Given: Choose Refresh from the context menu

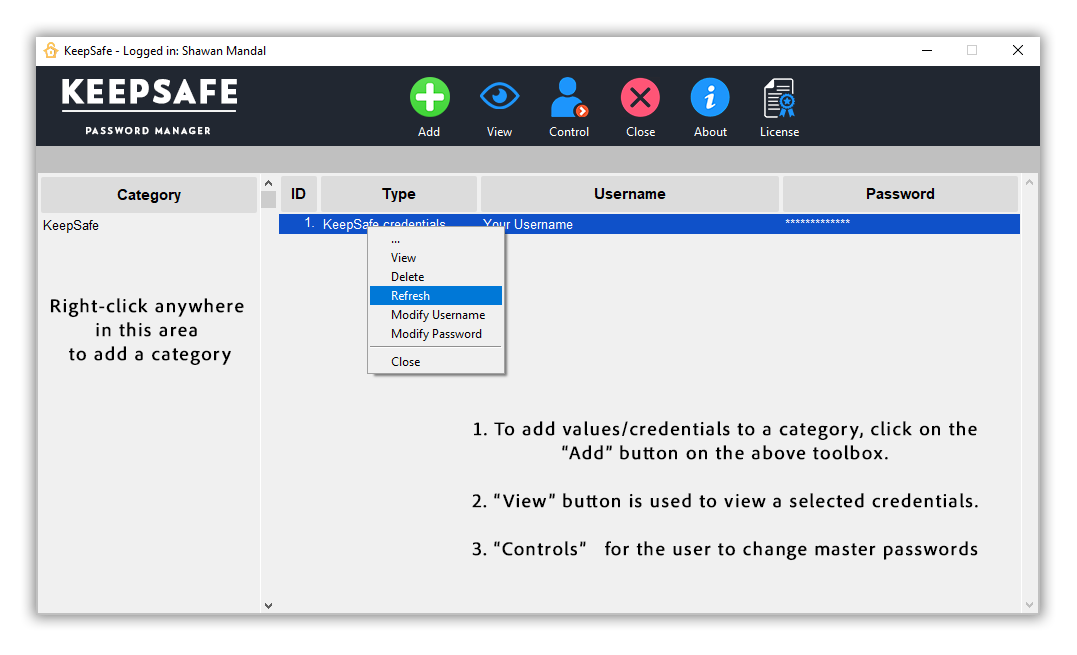Looking at the screenshot, I should 435,296.
